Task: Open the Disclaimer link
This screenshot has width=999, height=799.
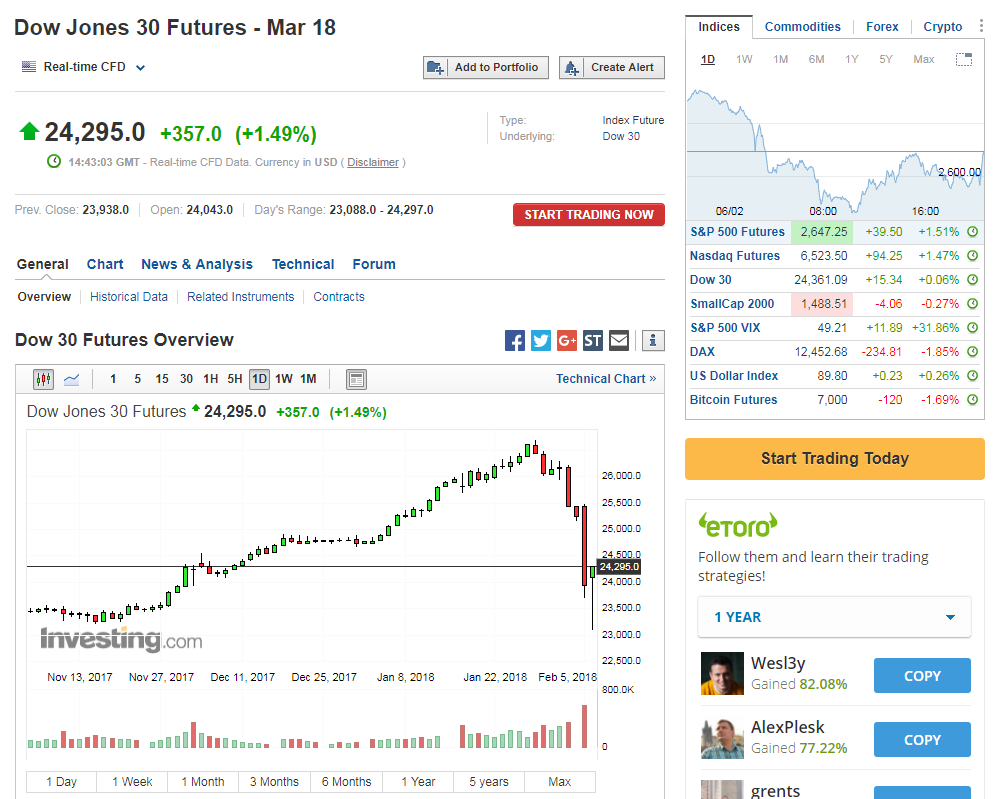Action: tap(373, 162)
